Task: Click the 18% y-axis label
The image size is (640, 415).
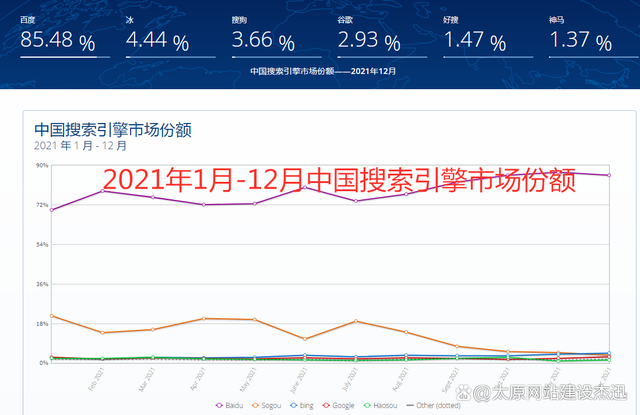Action: click(42, 324)
